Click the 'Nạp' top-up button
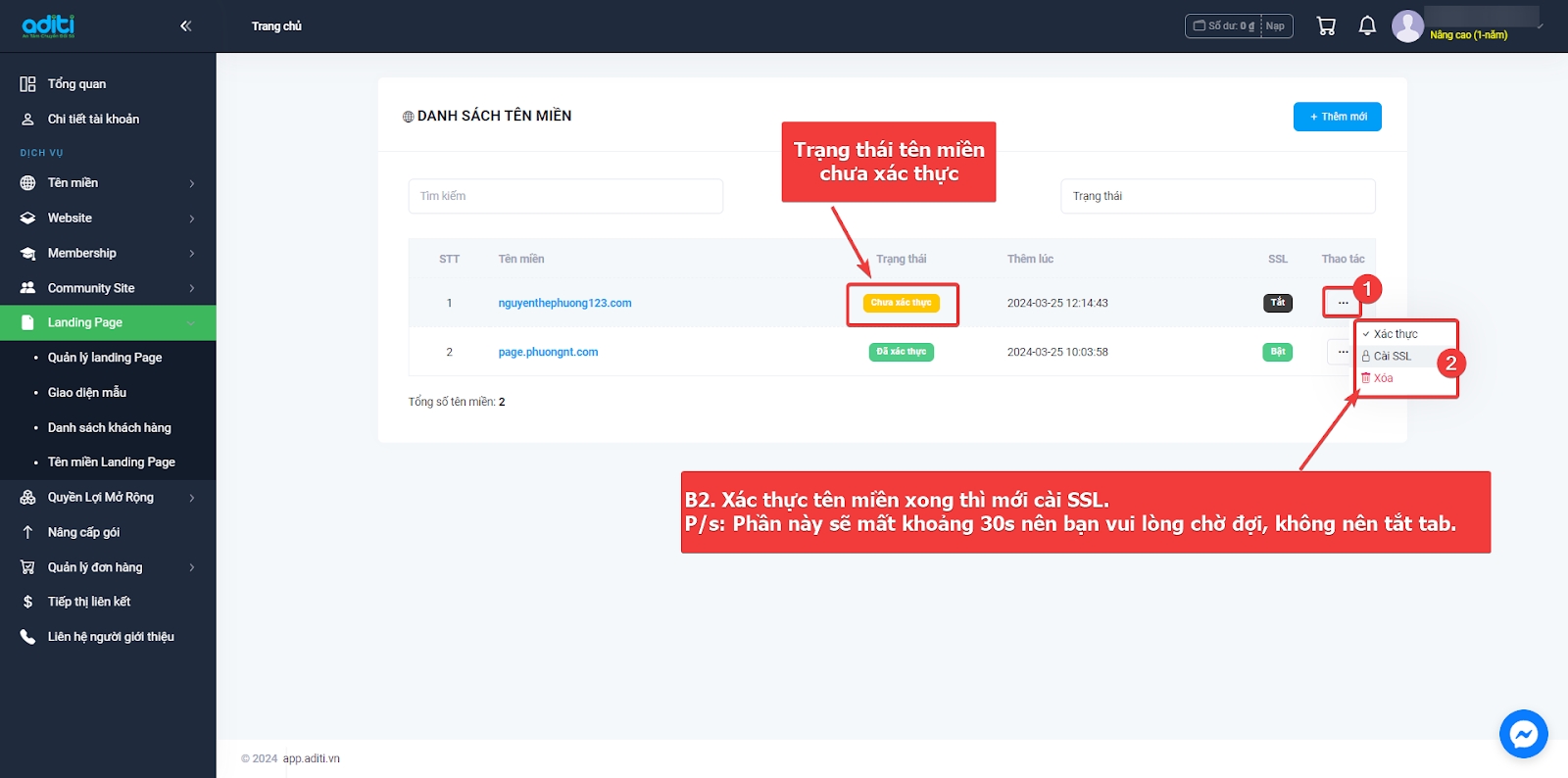The width and height of the screenshot is (1568, 778). click(x=1275, y=26)
